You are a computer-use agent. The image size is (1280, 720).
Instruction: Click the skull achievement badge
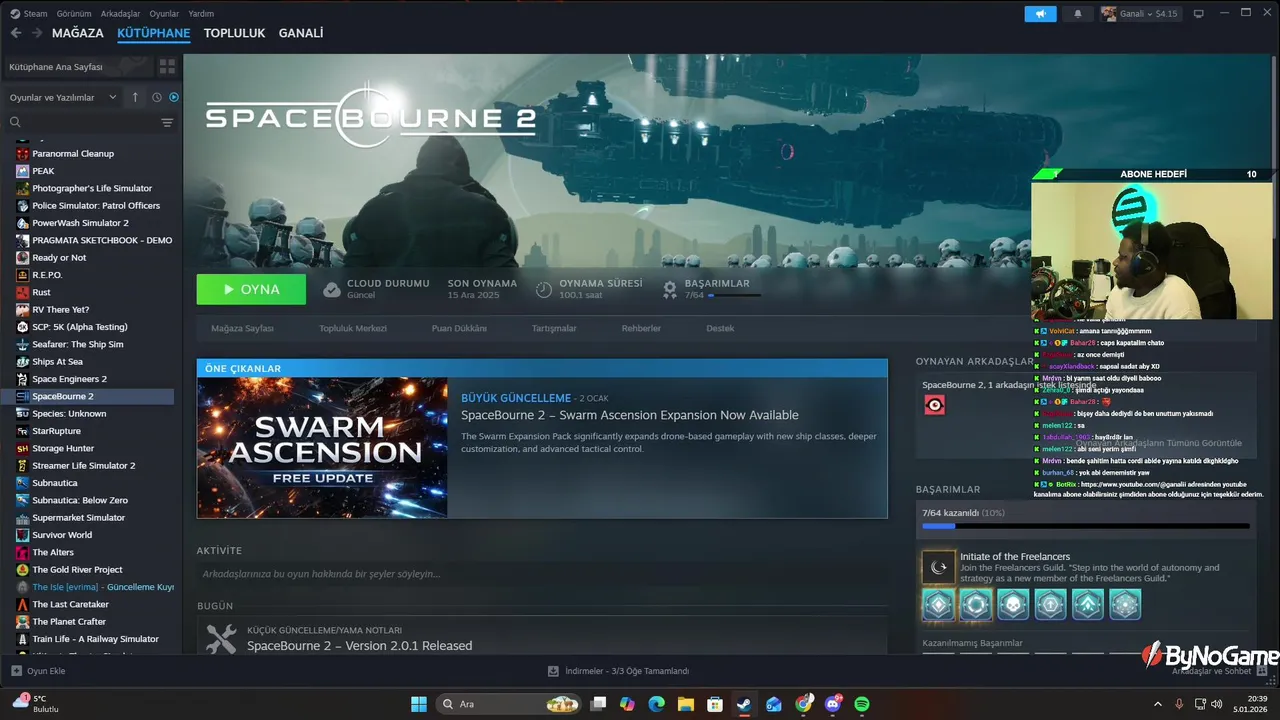(x=1013, y=604)
